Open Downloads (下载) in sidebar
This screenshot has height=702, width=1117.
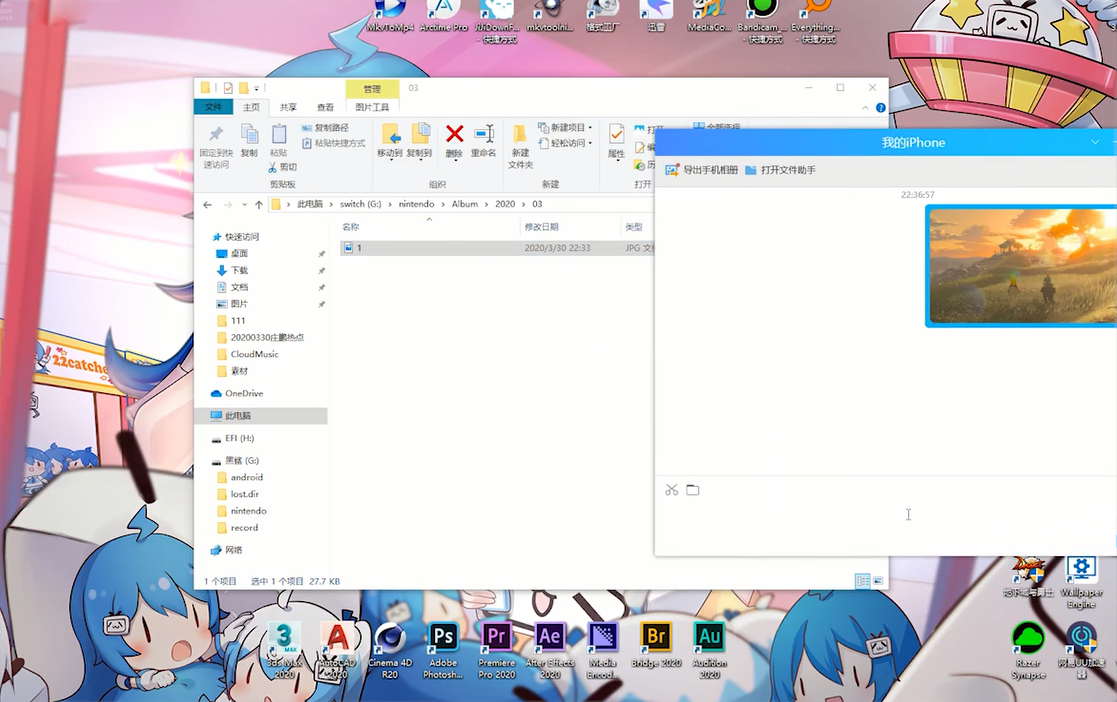pyautogui.click(x=232, y=271)
